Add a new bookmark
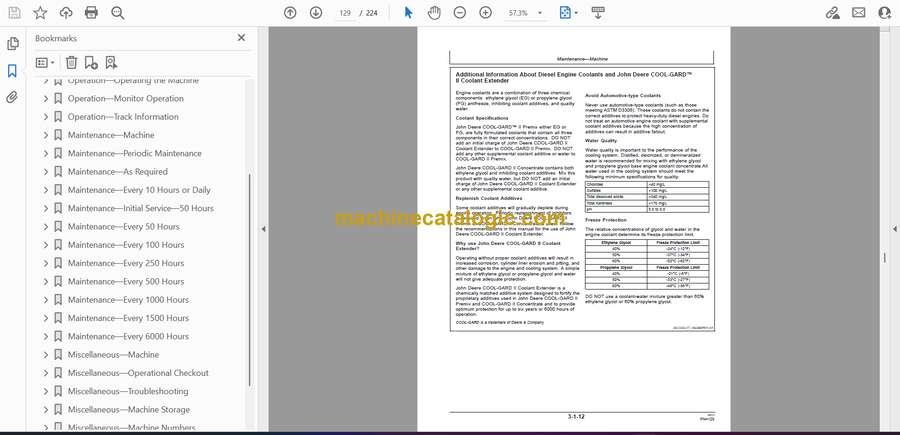Viewport: 900px width, 435px height. click(91, 63)
